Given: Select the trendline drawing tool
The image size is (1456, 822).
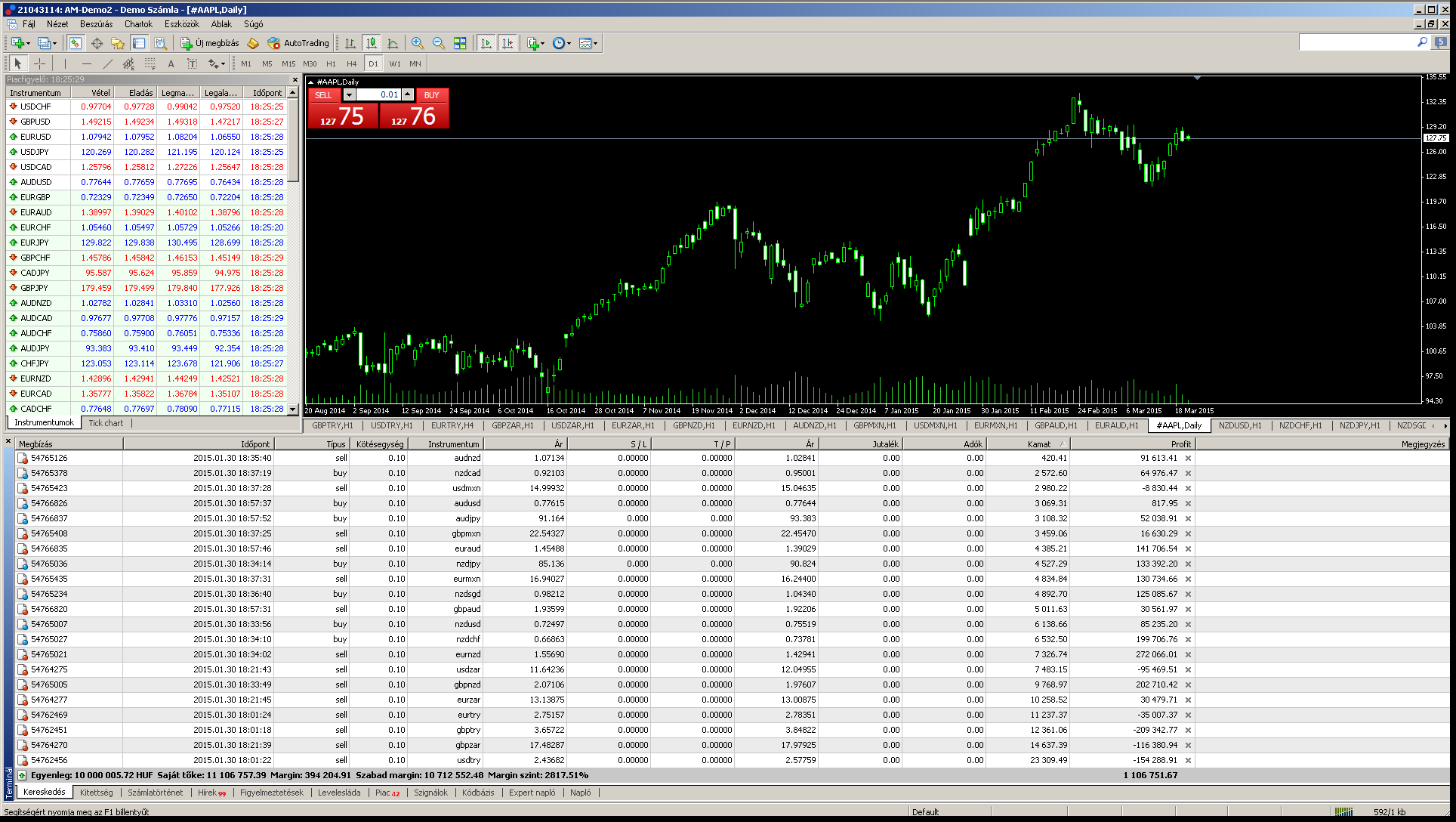Looking at the screenshot, I should pyautogui.click(x=107, y=63).
